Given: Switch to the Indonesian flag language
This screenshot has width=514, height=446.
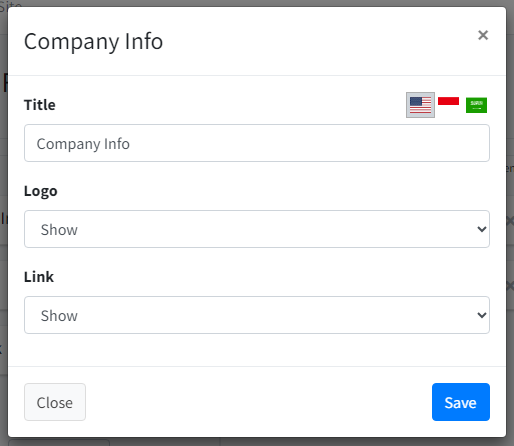Looking at the screenshot, I should (x=448, y=101).
